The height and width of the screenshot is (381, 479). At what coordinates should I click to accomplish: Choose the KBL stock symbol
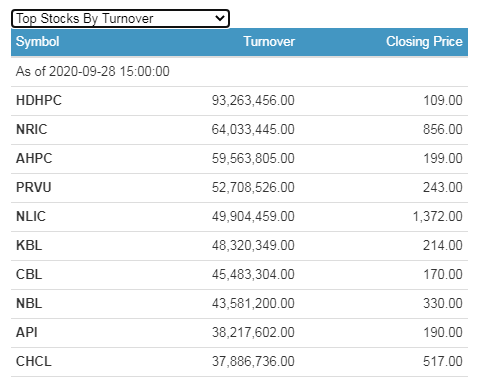tap(29, 245)
